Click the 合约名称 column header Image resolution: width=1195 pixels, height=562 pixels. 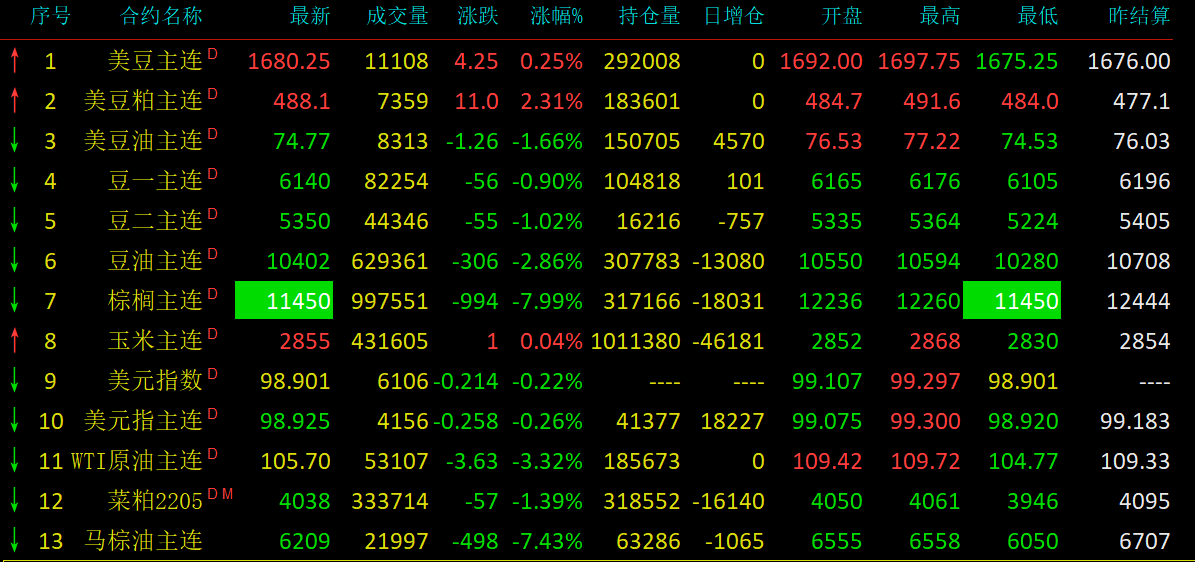pos(161,16)
